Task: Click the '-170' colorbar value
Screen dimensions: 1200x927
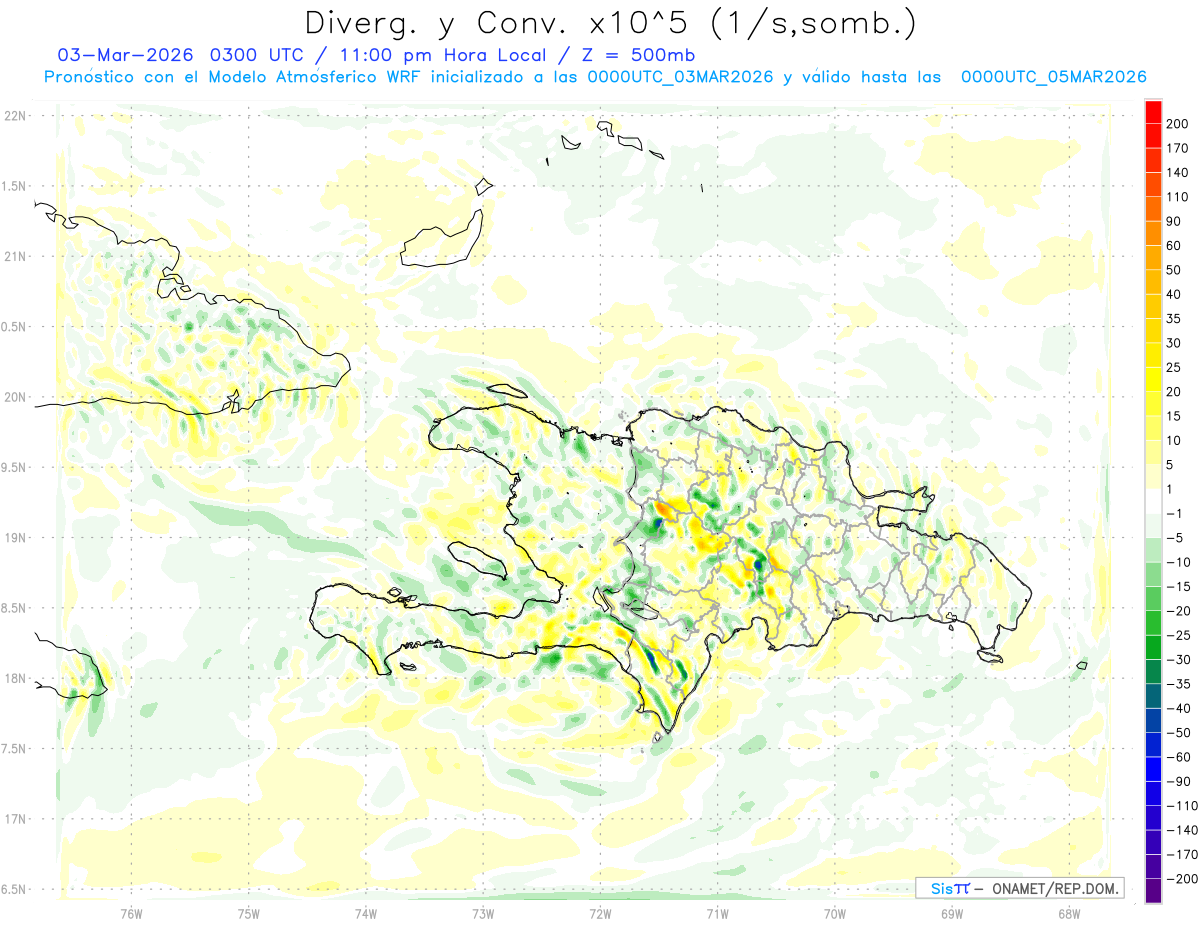Action: (1181, 854)
